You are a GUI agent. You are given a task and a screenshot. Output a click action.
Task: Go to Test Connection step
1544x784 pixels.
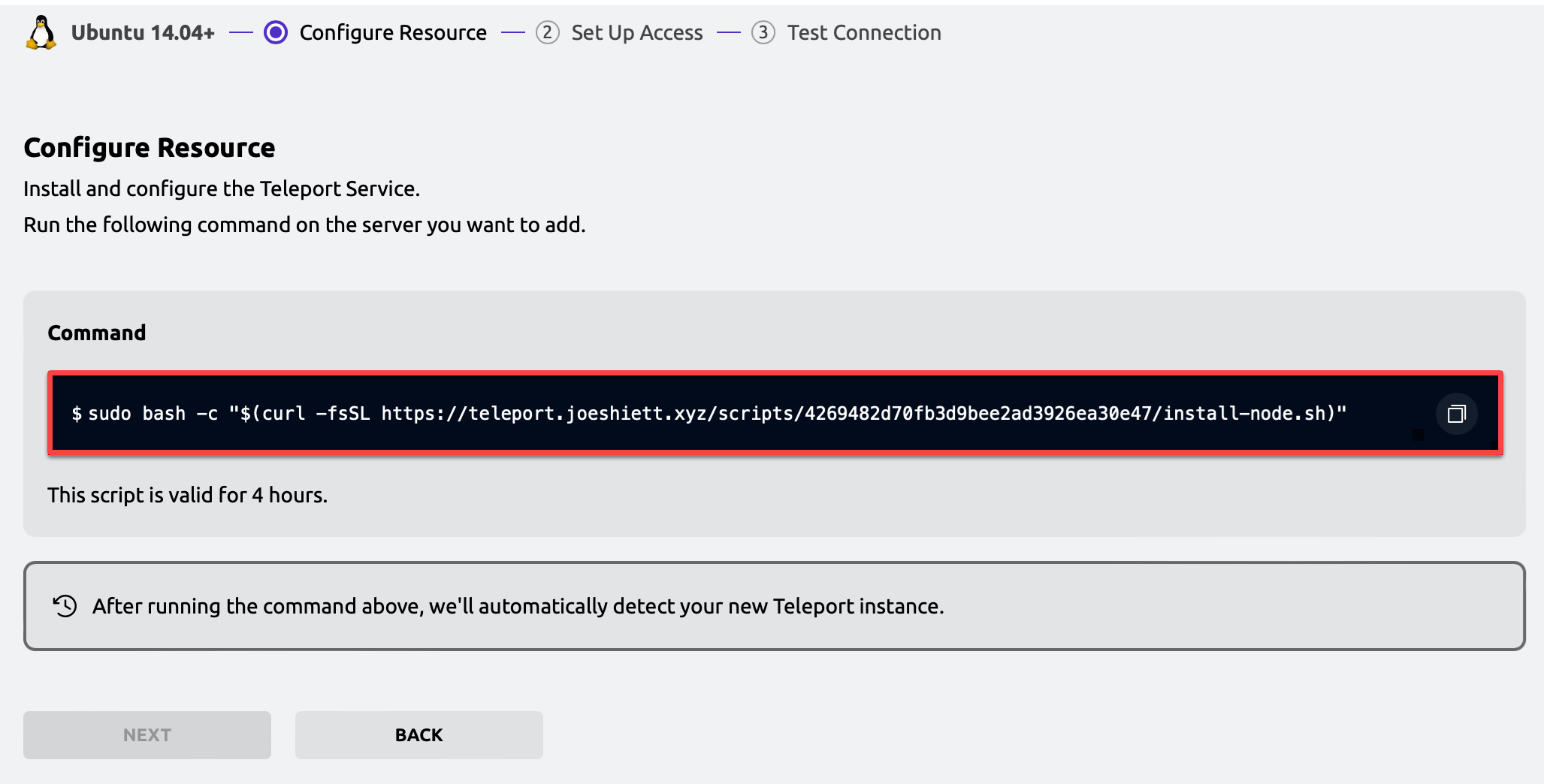click(x=864, y=32)
